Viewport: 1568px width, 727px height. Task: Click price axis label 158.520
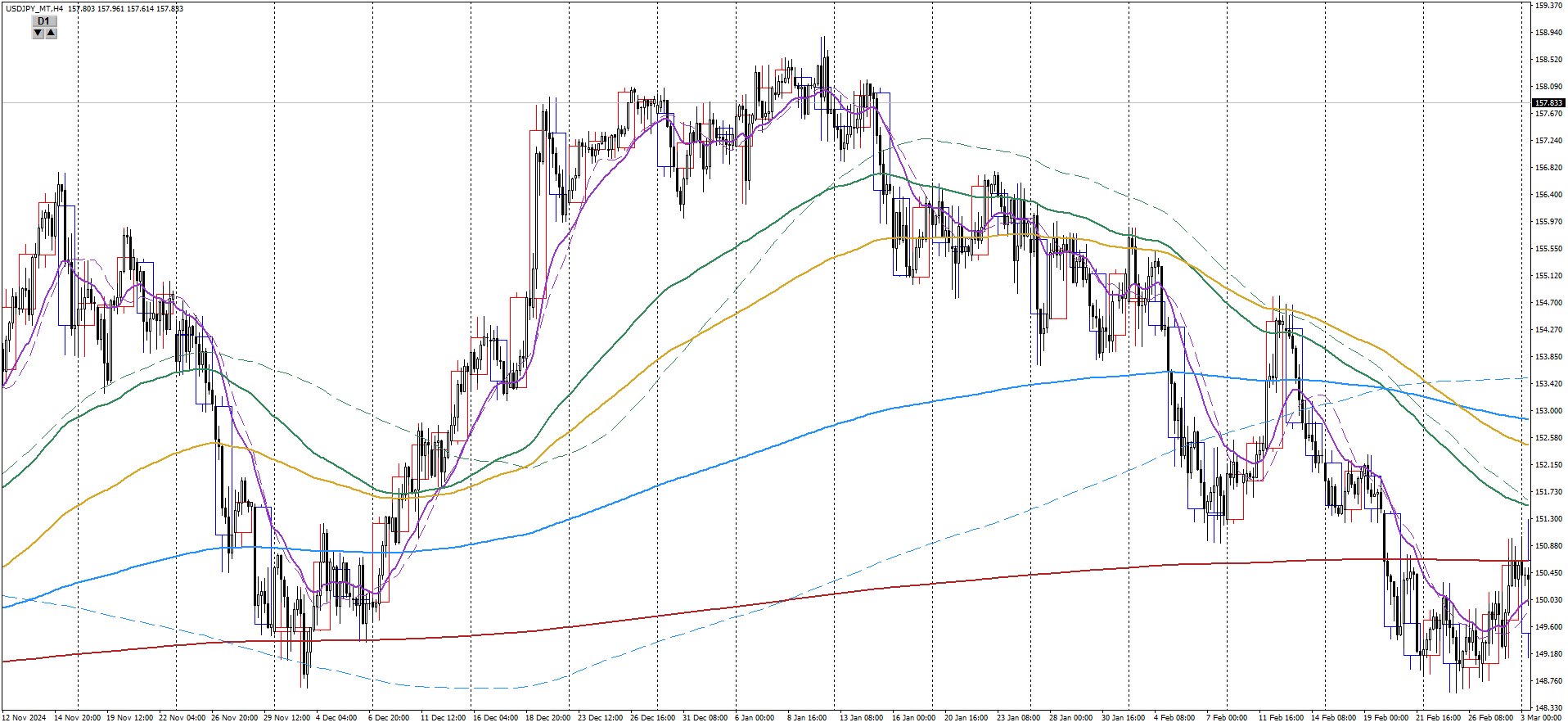1548,60
